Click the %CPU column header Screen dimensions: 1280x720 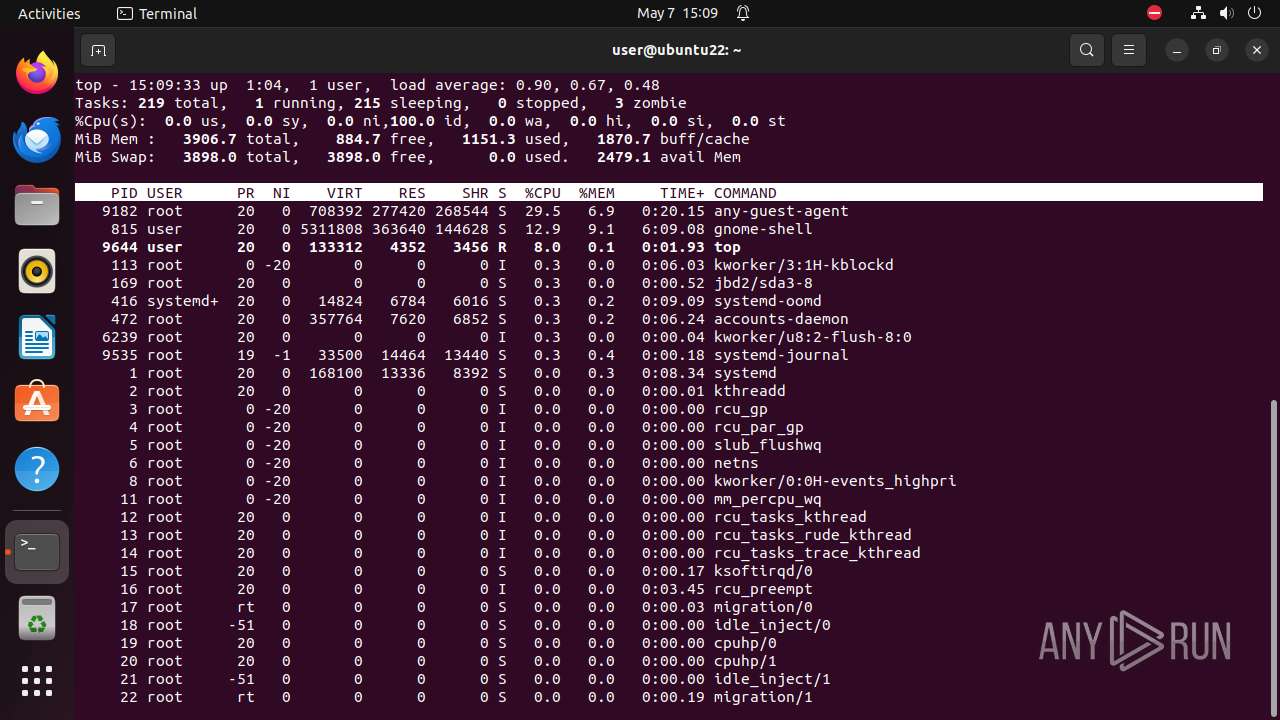543,193
